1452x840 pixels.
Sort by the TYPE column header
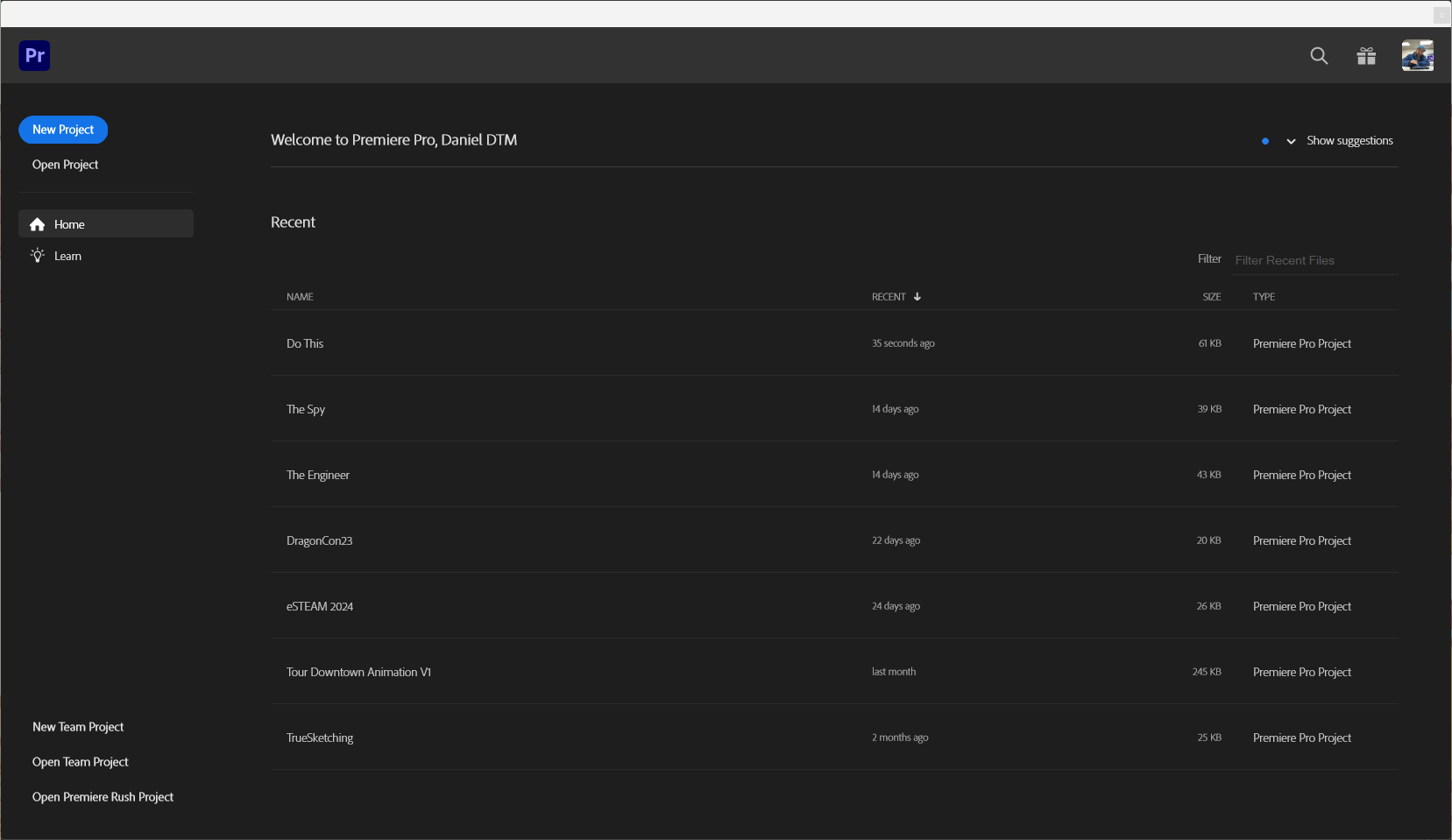coord(1264,297)
